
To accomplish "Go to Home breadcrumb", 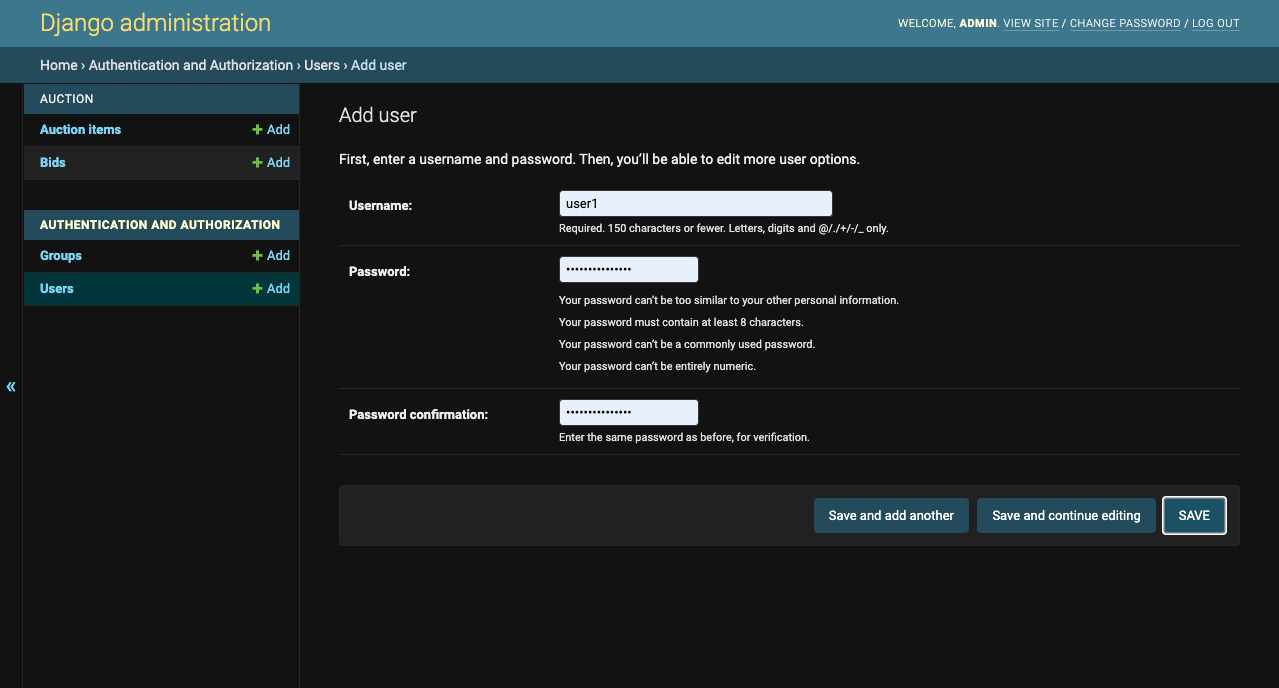I will 59,65.
